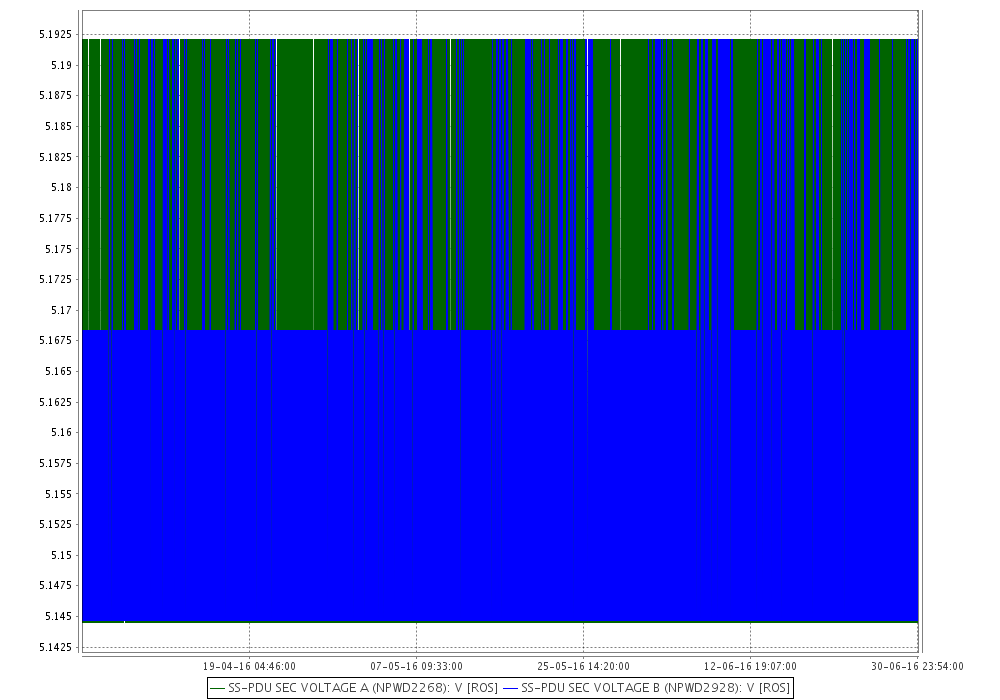Click y-axis value 5.155
Image resolution: width=1000 pixels, height=700 pixels.
click(x=59, y=493)
